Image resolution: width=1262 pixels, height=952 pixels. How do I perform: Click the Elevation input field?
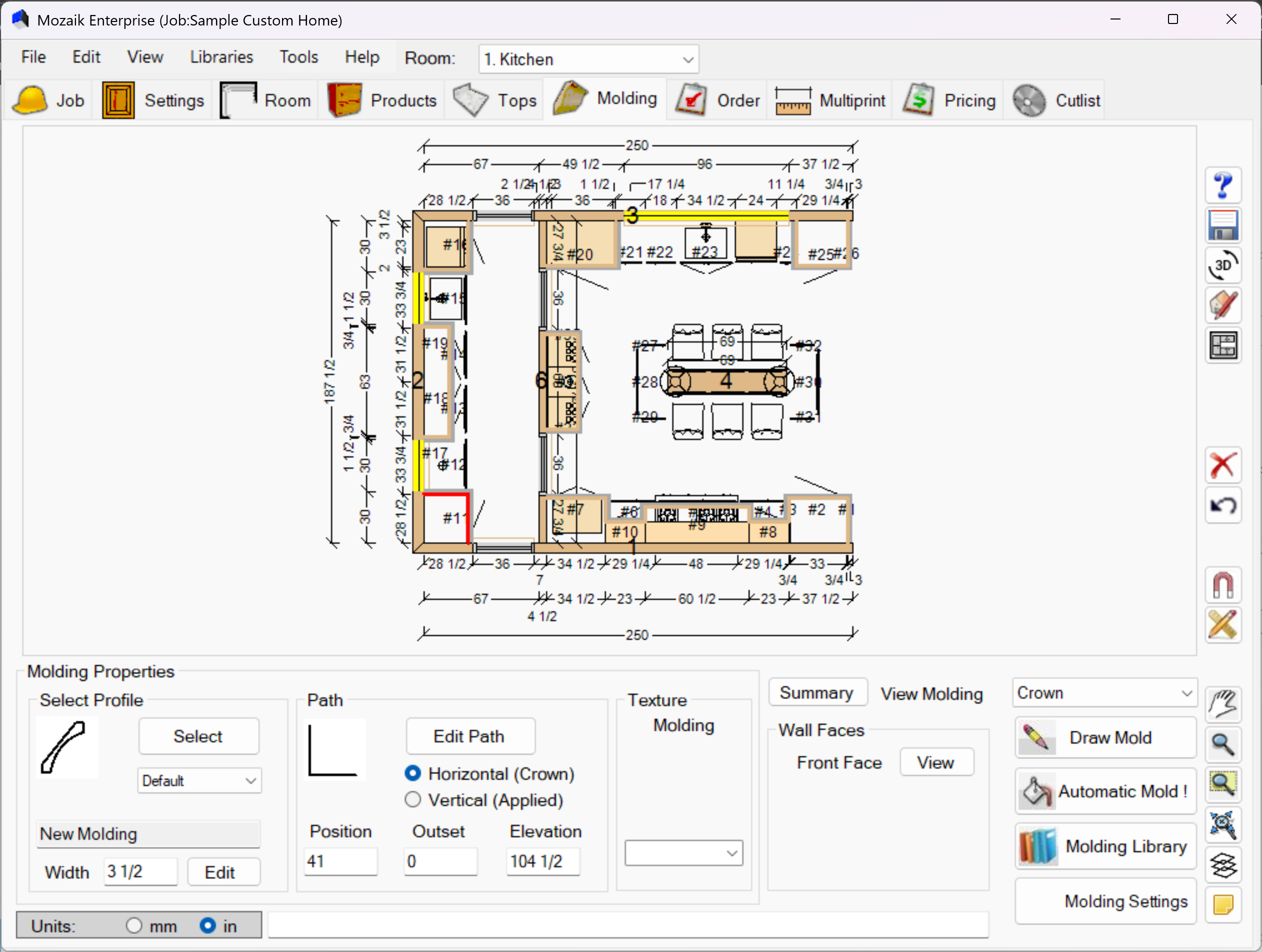[542, 861]
